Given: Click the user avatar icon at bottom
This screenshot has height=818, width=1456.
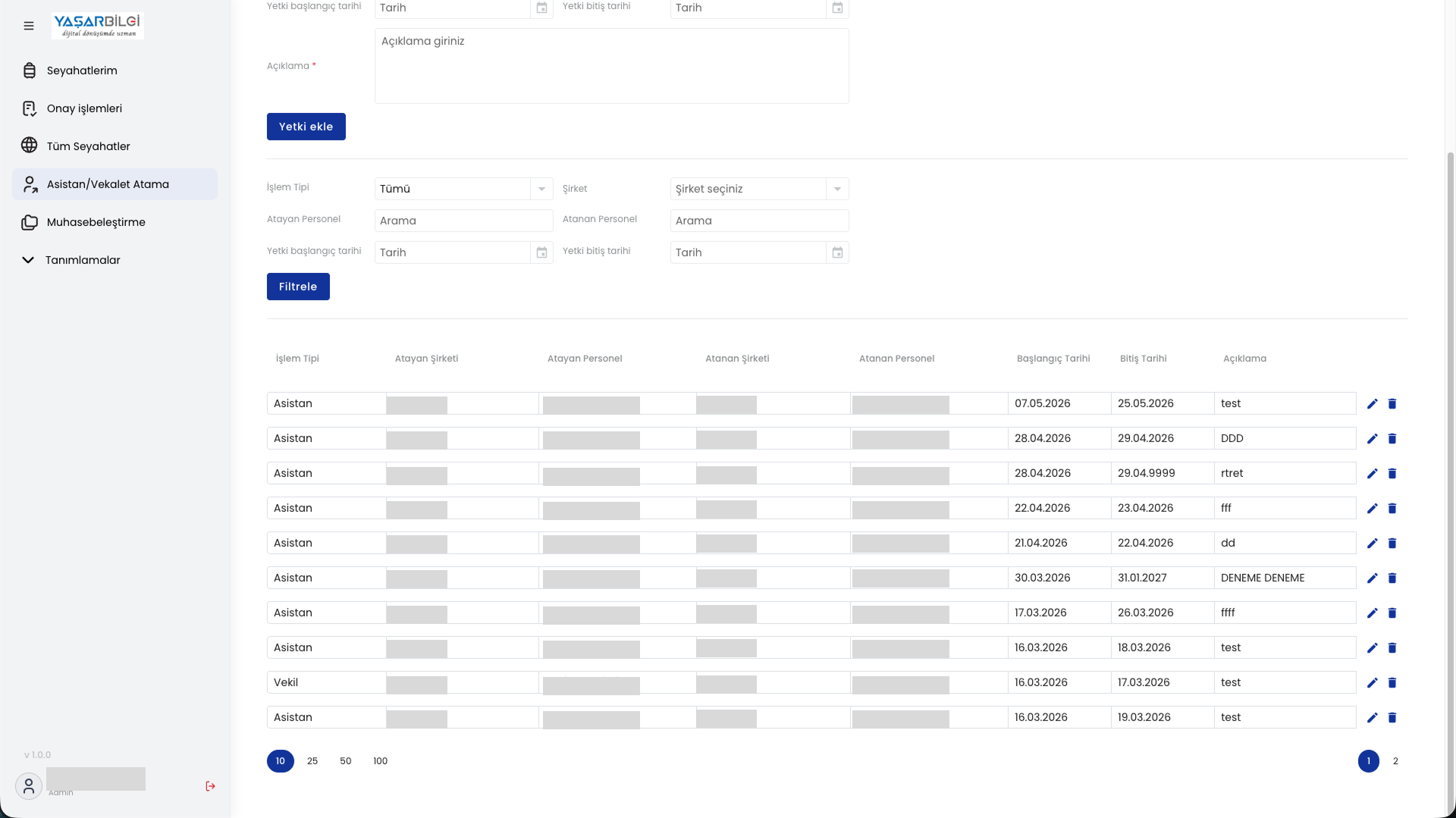Looking at the screenshot, I should click(29, 786).
